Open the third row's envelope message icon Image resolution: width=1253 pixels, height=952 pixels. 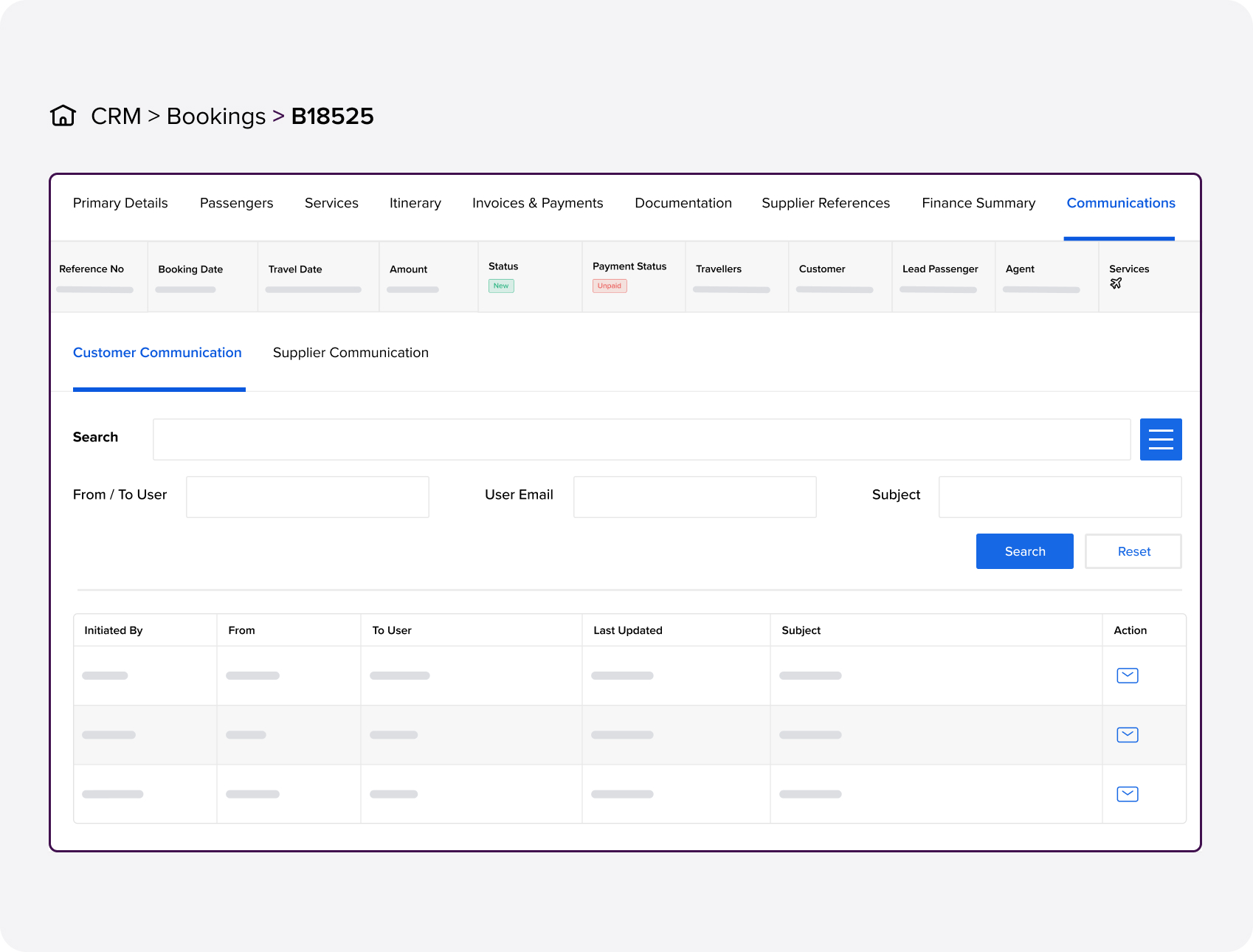1127,794
